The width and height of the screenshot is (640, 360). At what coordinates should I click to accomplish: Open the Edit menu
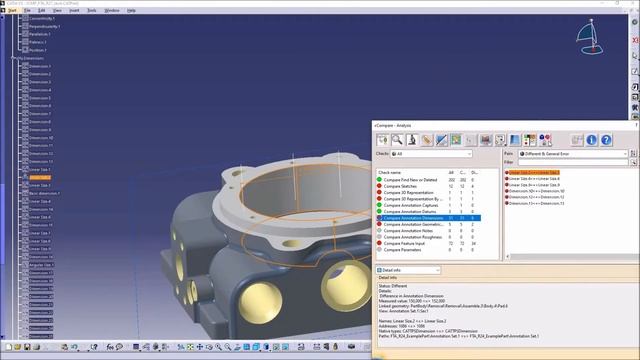pos(41,10)
